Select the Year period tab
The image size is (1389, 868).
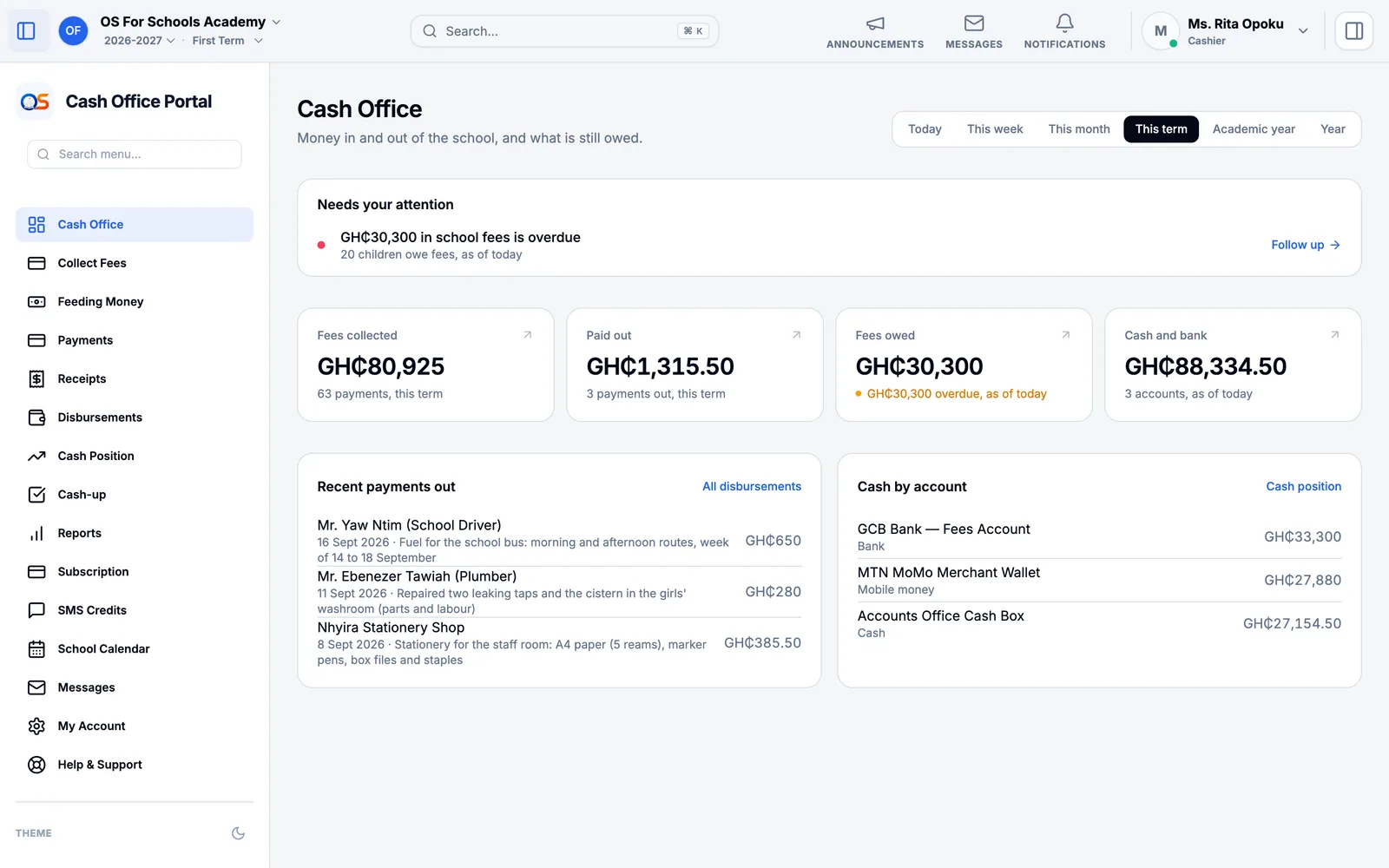1333,129
